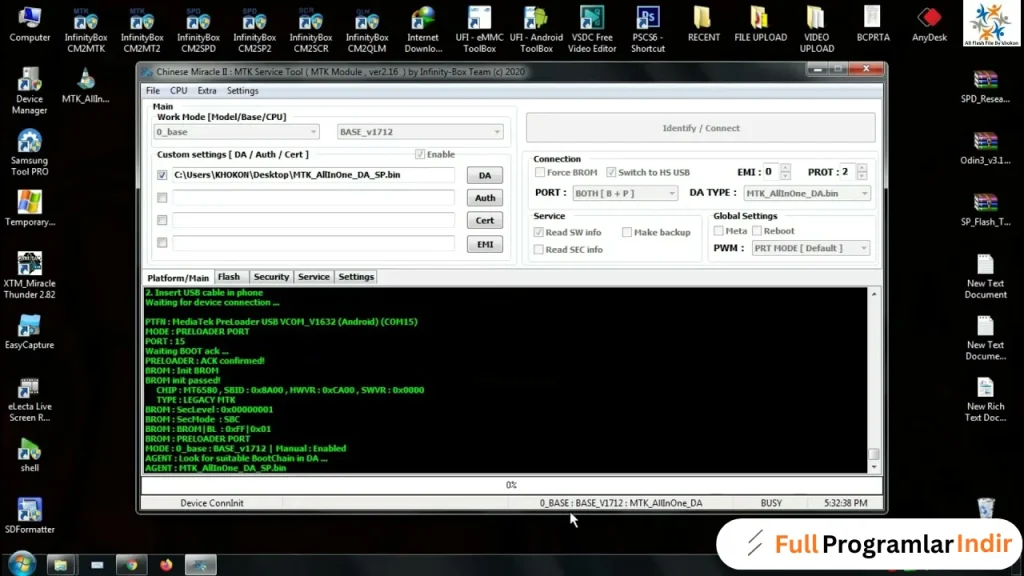Screen dimensions: 1024x576
Task: Open the shell desktop icon
Action: point(29,455)
